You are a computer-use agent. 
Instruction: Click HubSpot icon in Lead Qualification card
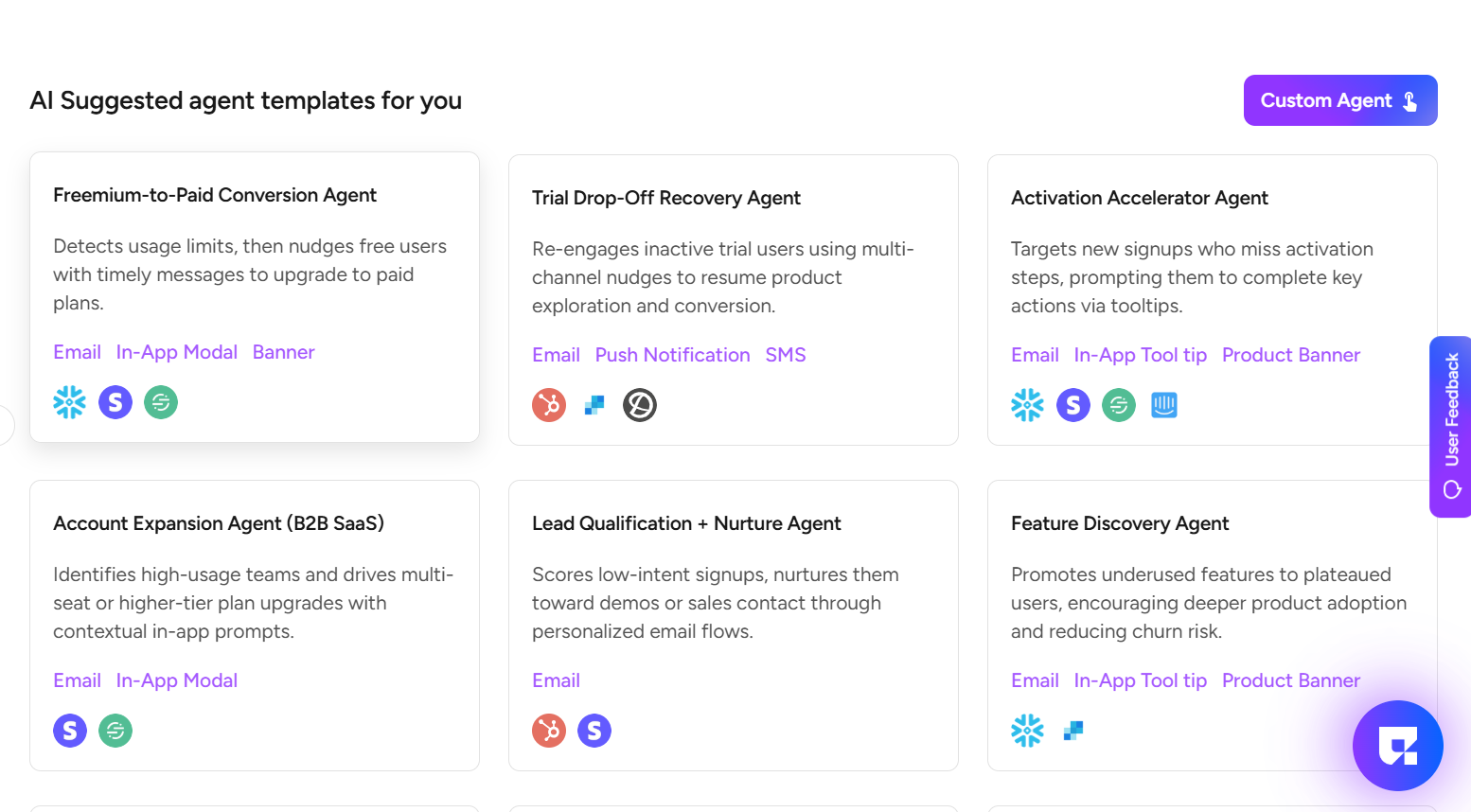click(x=549, y=731)
